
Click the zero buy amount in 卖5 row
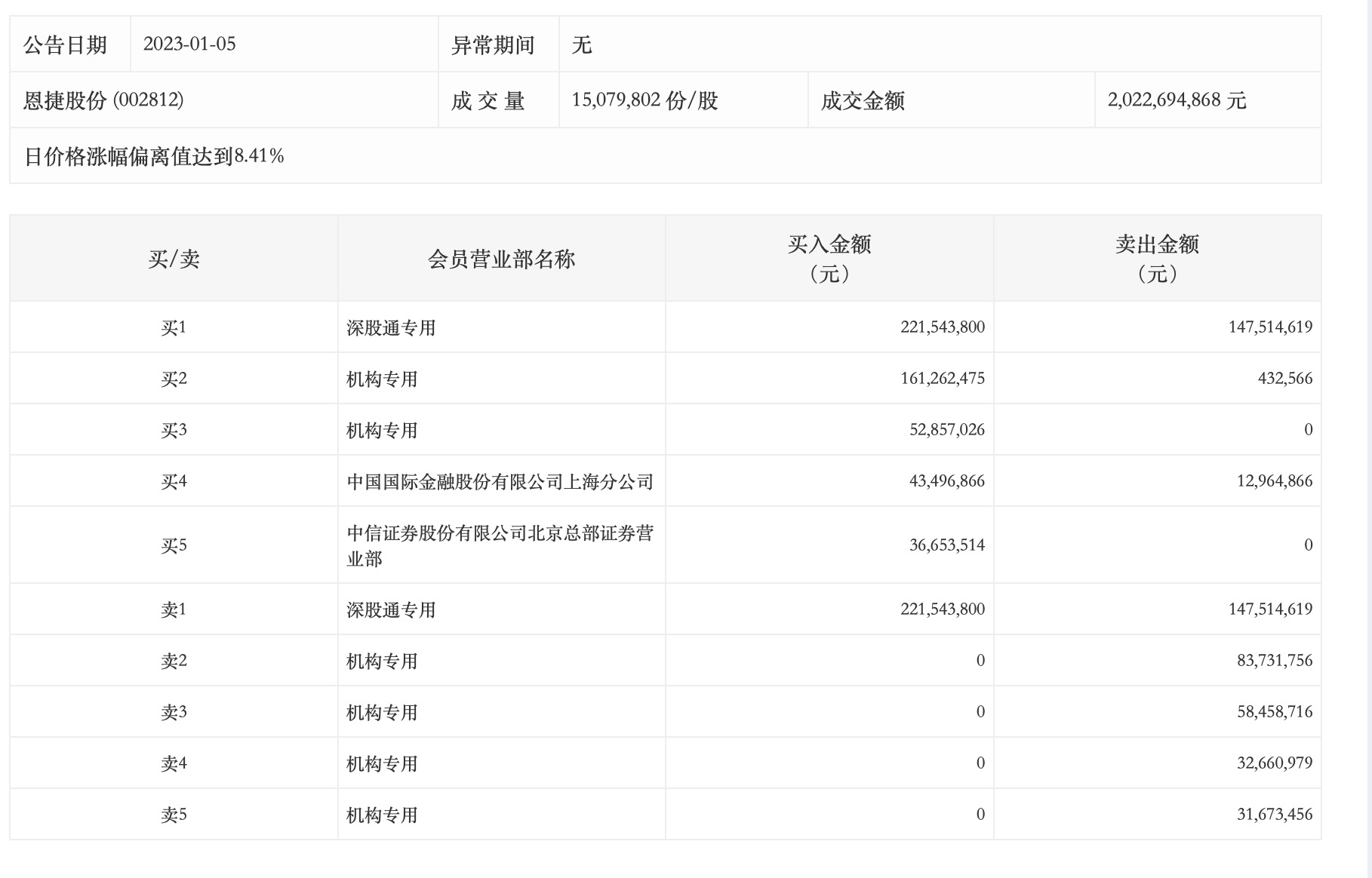click(x=980, y=814)
